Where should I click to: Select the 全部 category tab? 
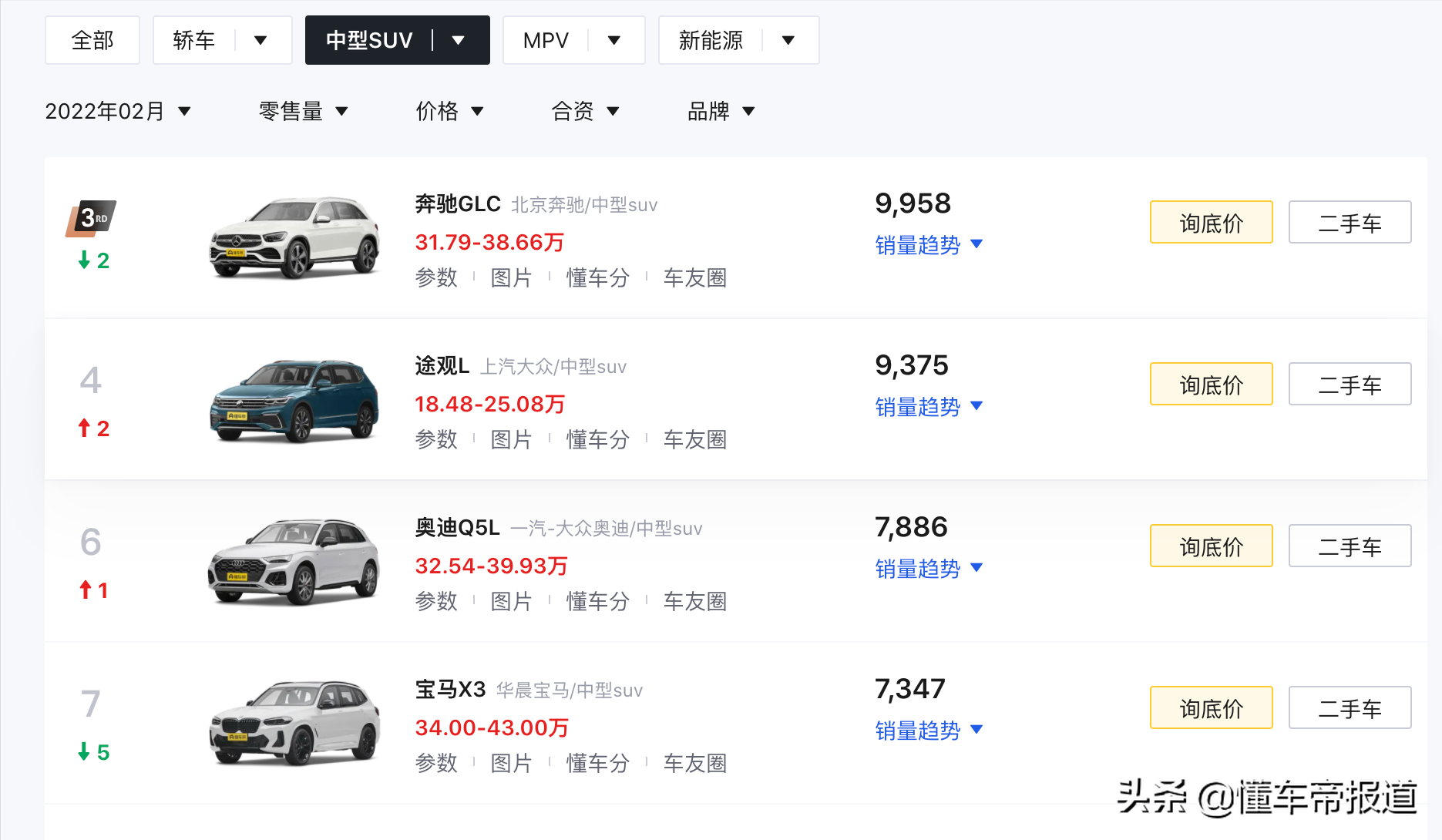(92, 40)
